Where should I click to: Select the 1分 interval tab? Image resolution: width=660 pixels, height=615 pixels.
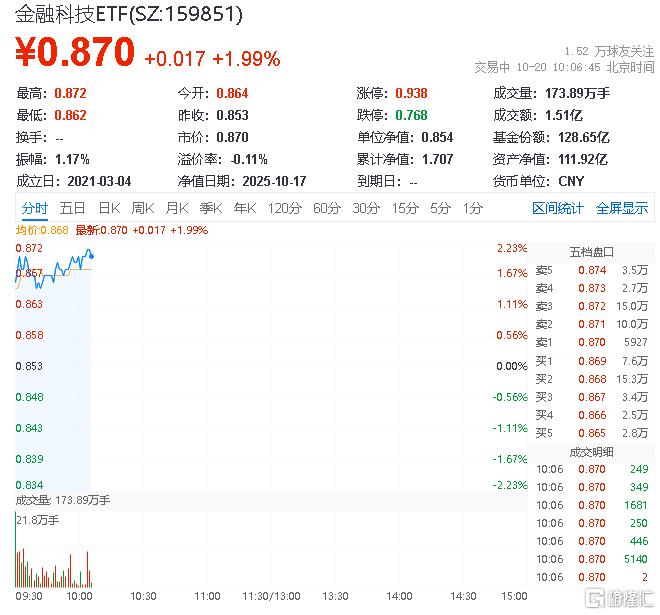click(472, 208)
